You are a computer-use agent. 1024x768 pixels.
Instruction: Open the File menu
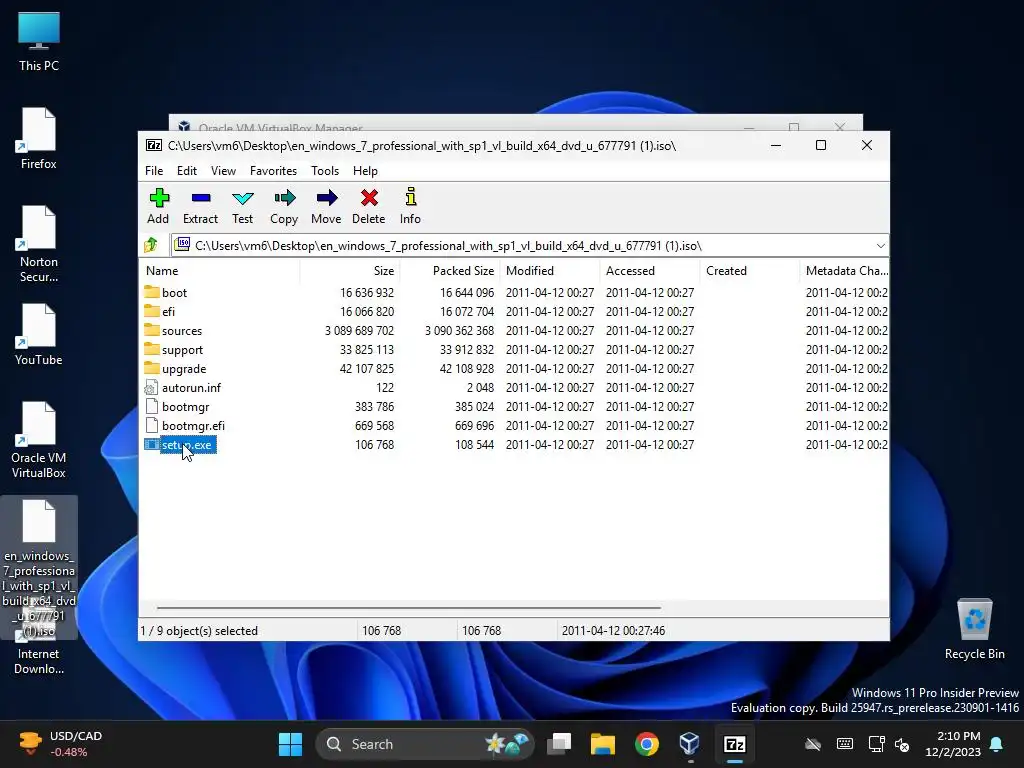click(154, 170)
